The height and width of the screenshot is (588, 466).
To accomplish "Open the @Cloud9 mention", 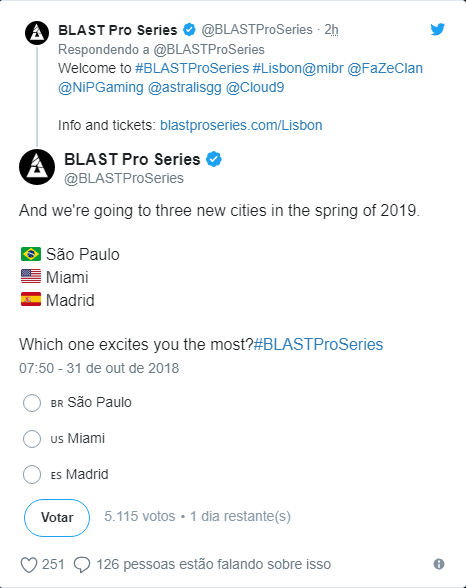I will 255,87.
